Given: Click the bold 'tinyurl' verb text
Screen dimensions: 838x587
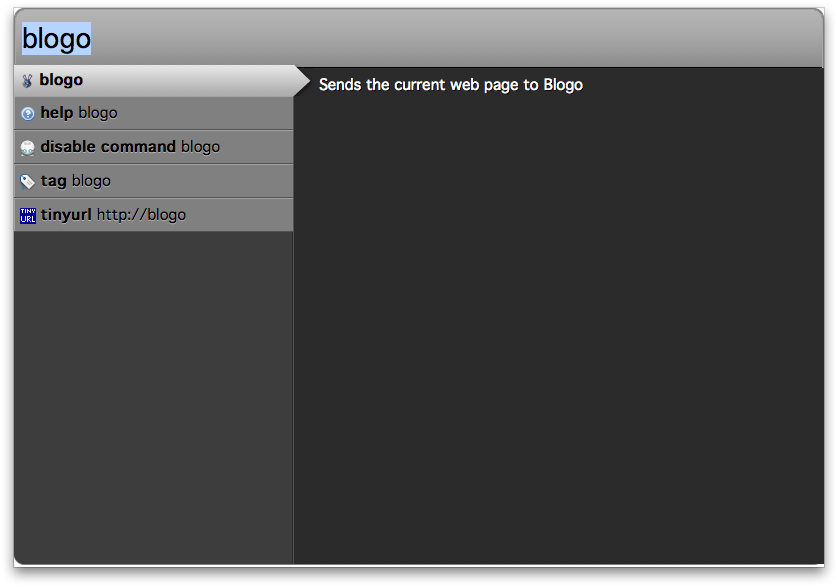Looking at the screenshot, I should point(66,215).
